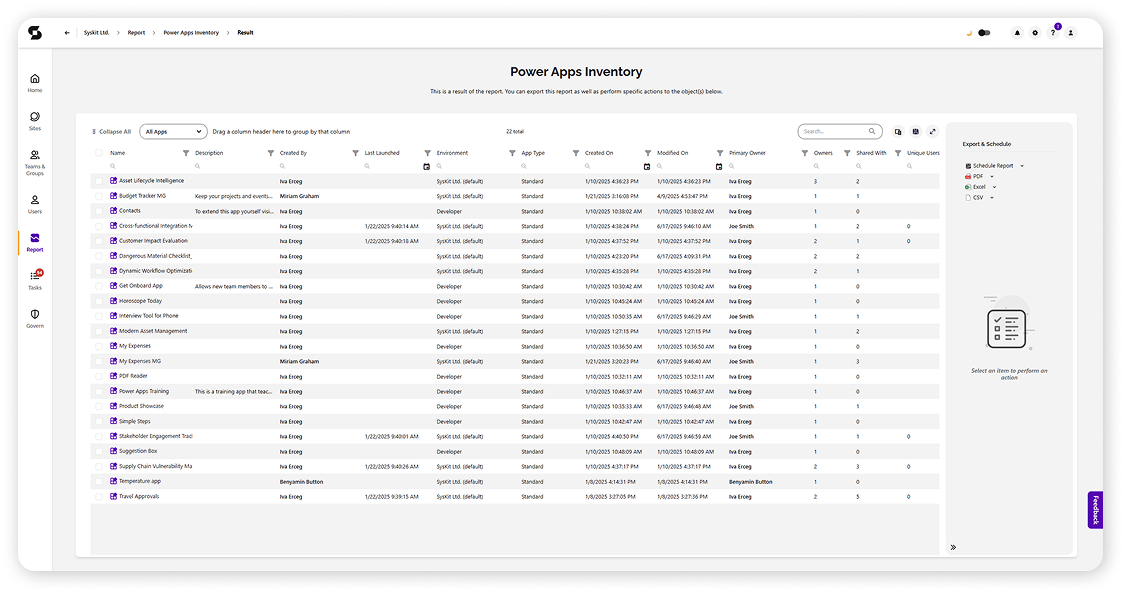The image size is (1125, 593).
Task: Open settings gear icon in header
Action: pyautogui.click(x=1035, y=33)
